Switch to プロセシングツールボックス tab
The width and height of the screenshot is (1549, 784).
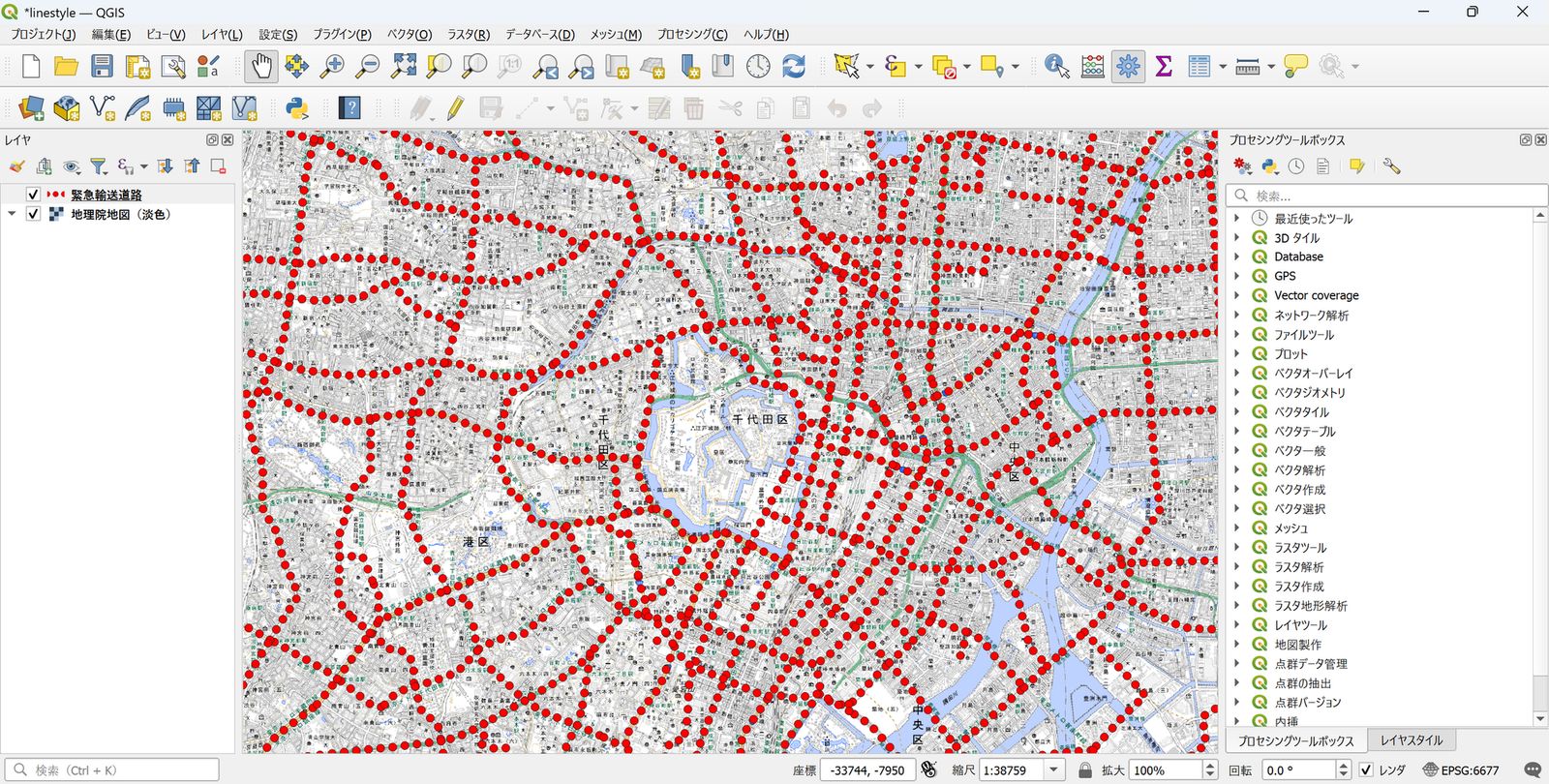tap(1296, 740)
